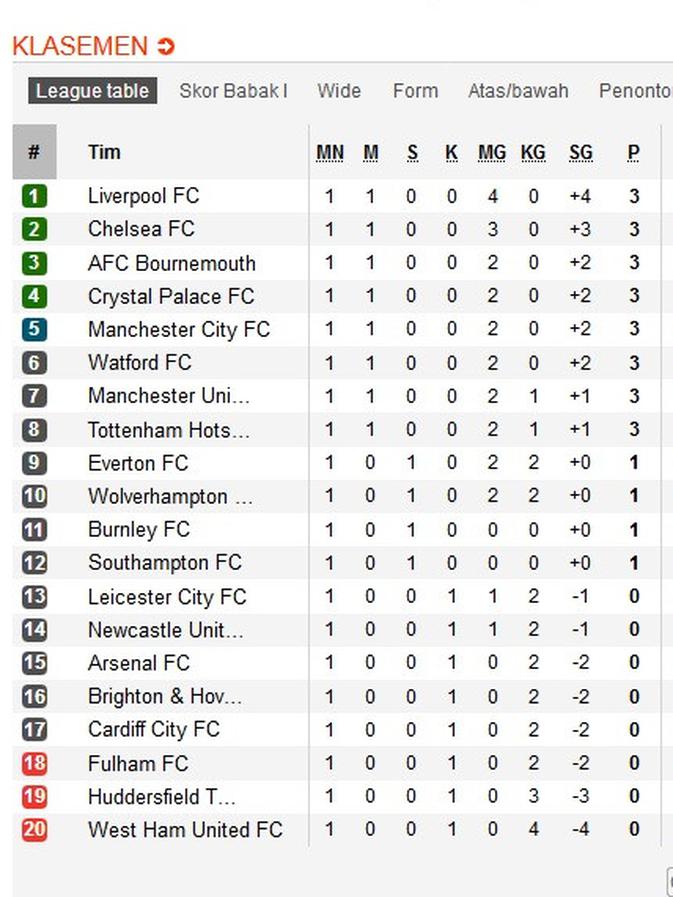Click the orange arrow icon beside KLASEMEN

tap(166, 46)
